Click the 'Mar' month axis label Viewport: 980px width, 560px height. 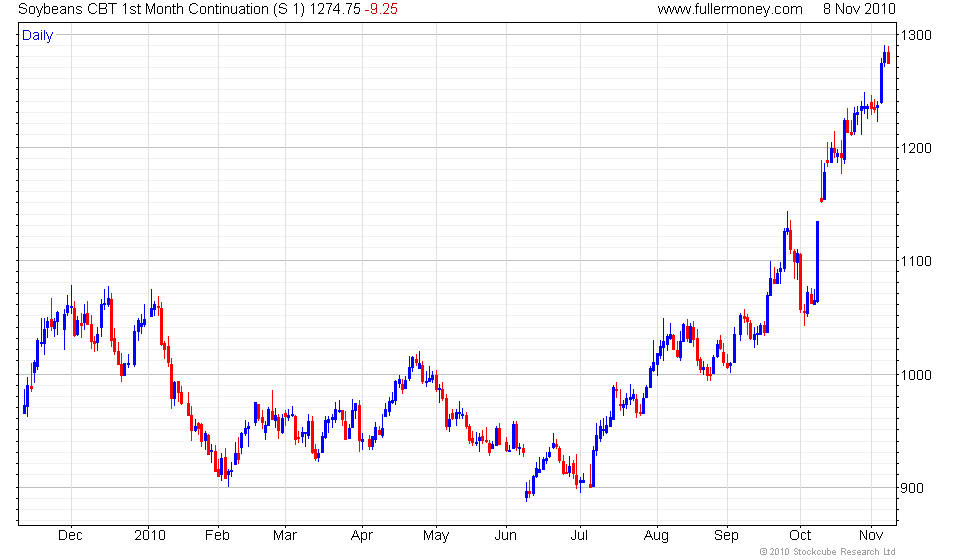click(x=285, y=536)
